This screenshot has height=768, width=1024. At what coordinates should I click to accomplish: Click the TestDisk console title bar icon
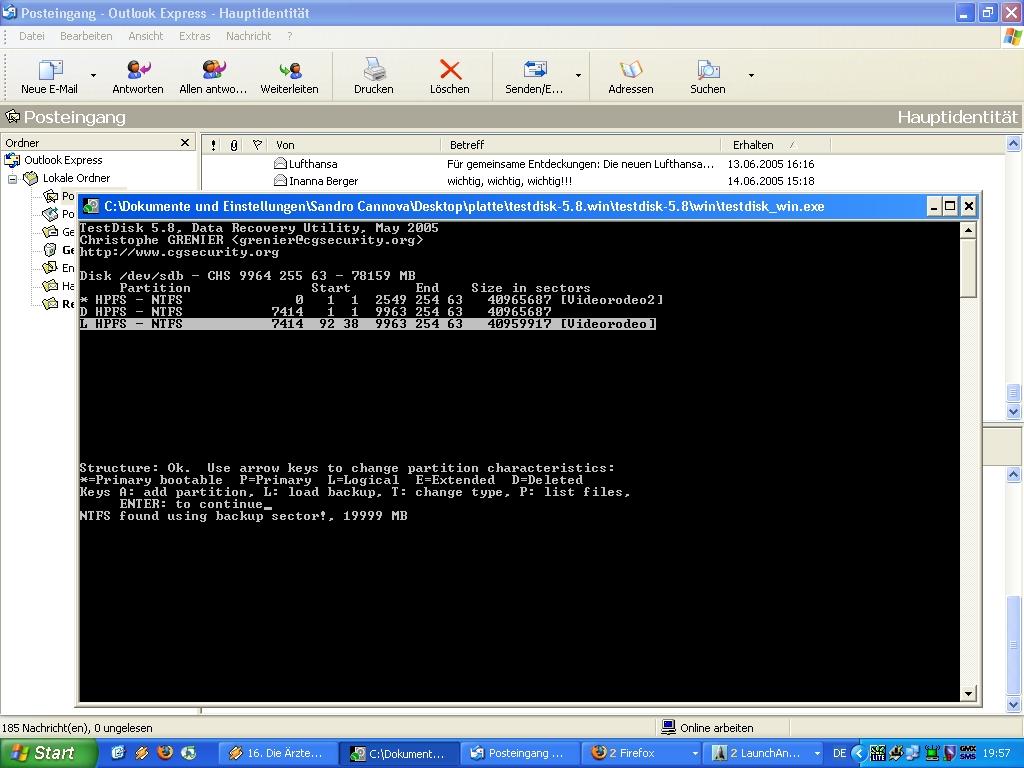(x=91, y=206)
